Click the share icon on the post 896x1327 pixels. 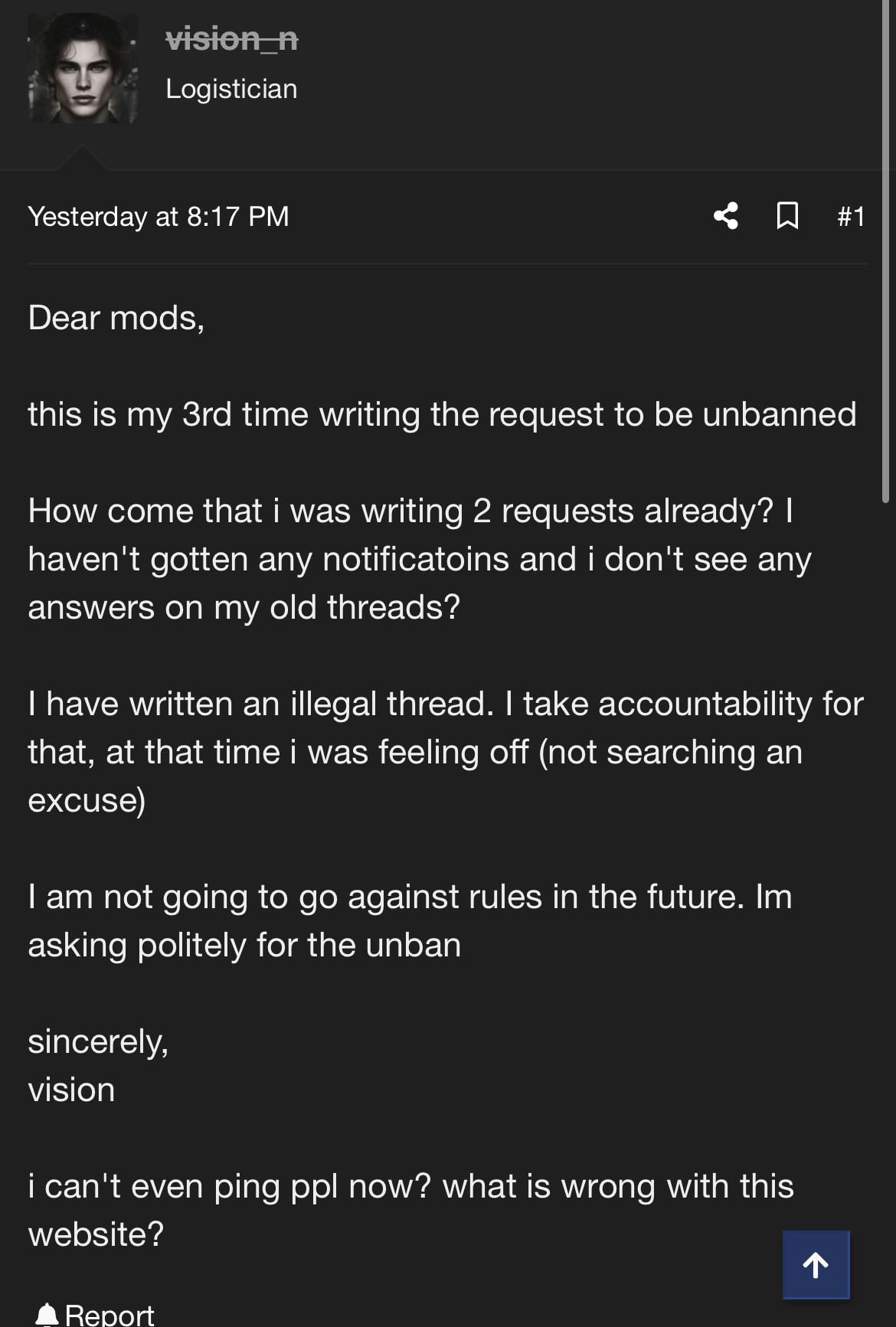725,216
